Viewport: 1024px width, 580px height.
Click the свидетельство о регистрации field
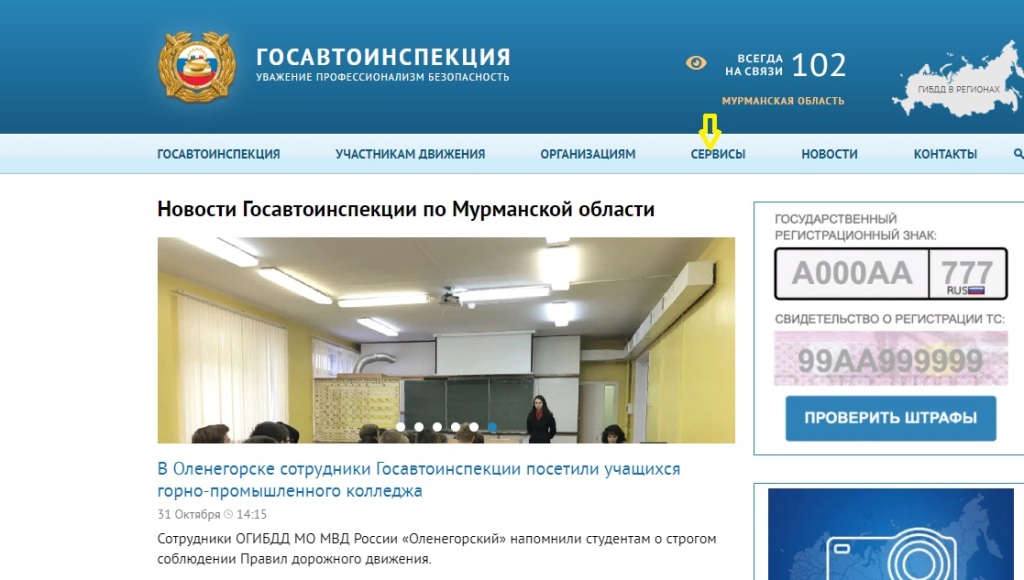click(890, 361)
